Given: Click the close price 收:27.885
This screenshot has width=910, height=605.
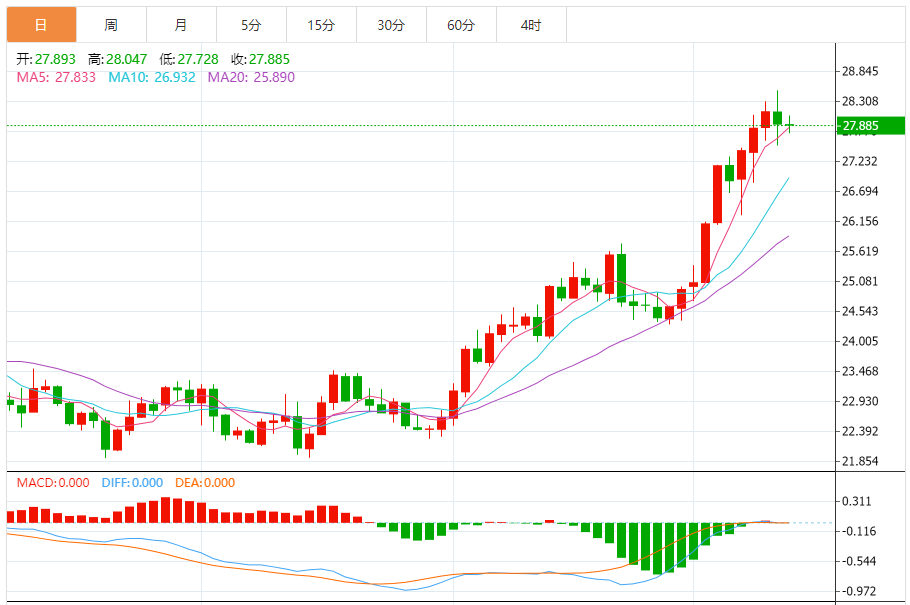Looking at the screenshot, I should coord(261,59).
